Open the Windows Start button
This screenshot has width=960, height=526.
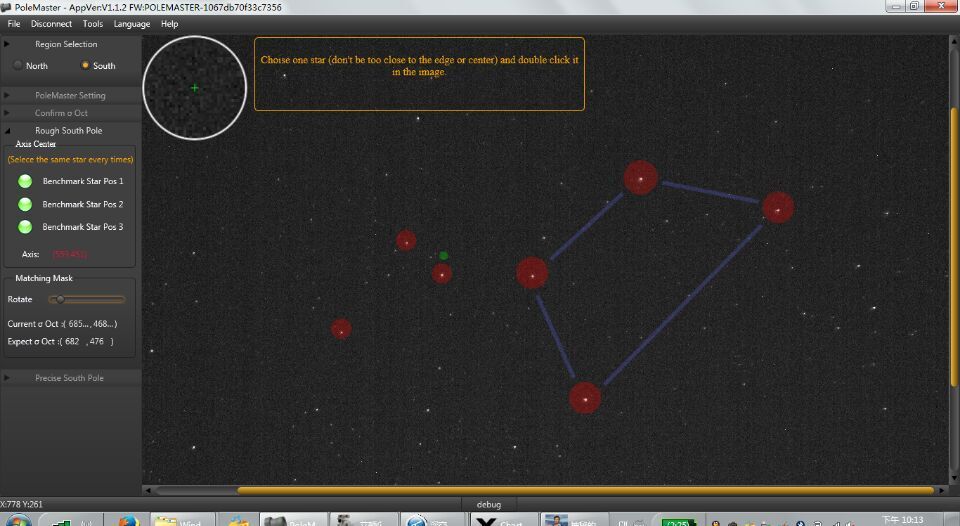[17, 520]
